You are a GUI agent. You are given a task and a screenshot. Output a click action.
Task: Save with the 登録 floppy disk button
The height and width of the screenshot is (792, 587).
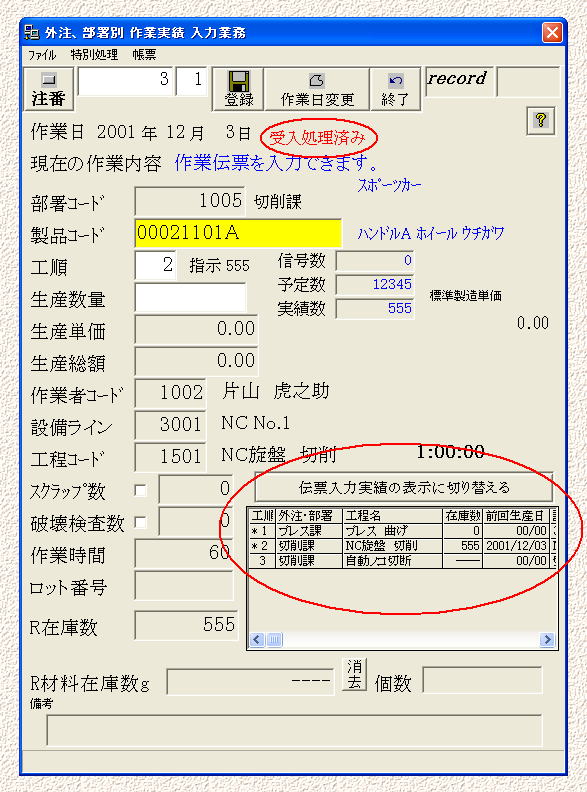coord(238,89)
